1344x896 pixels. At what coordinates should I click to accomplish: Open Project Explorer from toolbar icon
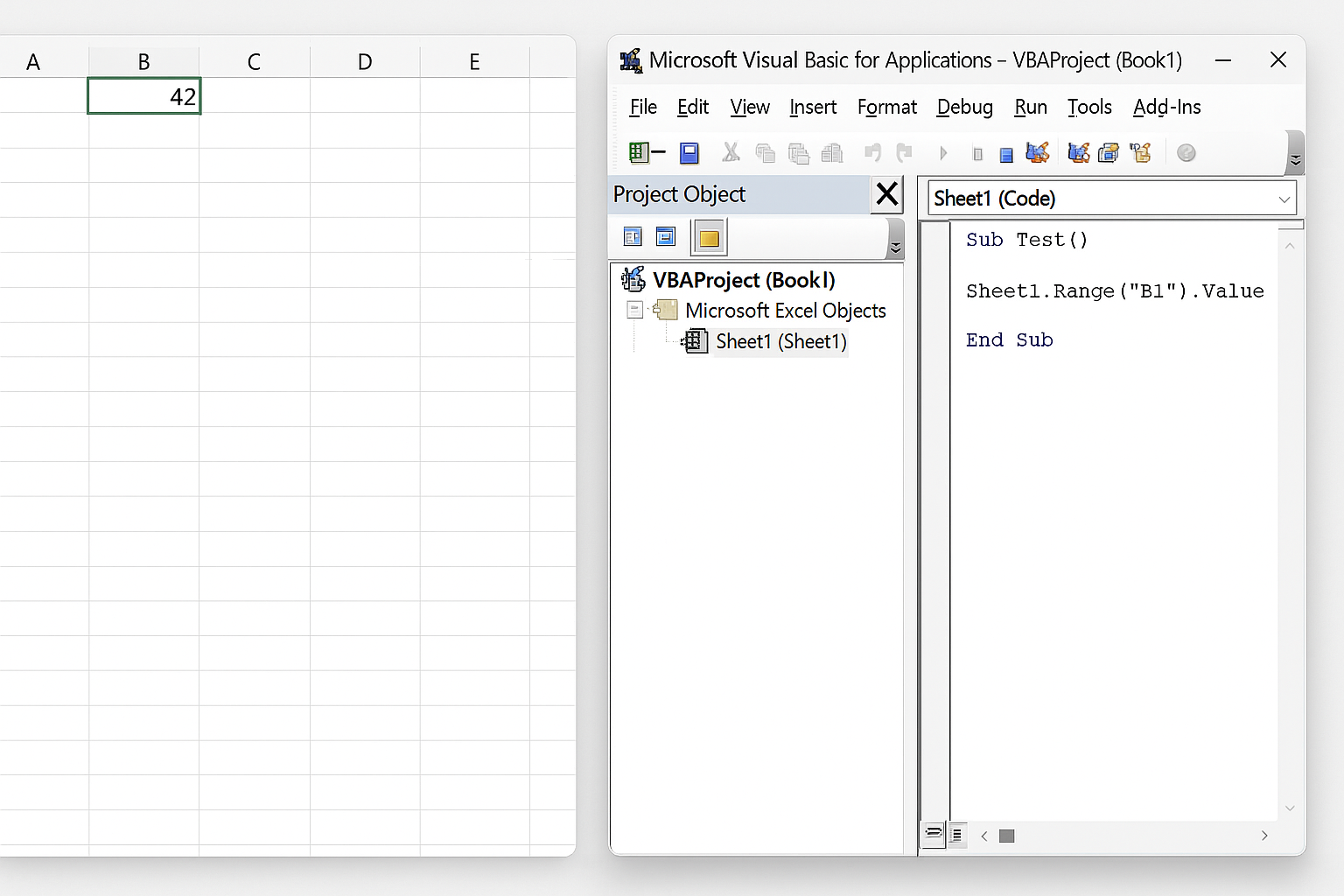click(x=1078, y=153)
